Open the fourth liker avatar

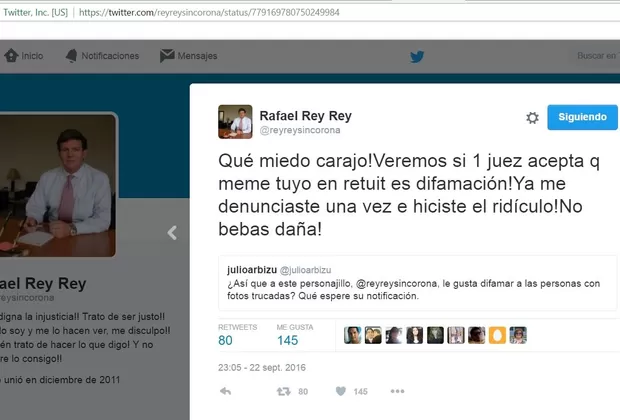(x=414, y=335)
